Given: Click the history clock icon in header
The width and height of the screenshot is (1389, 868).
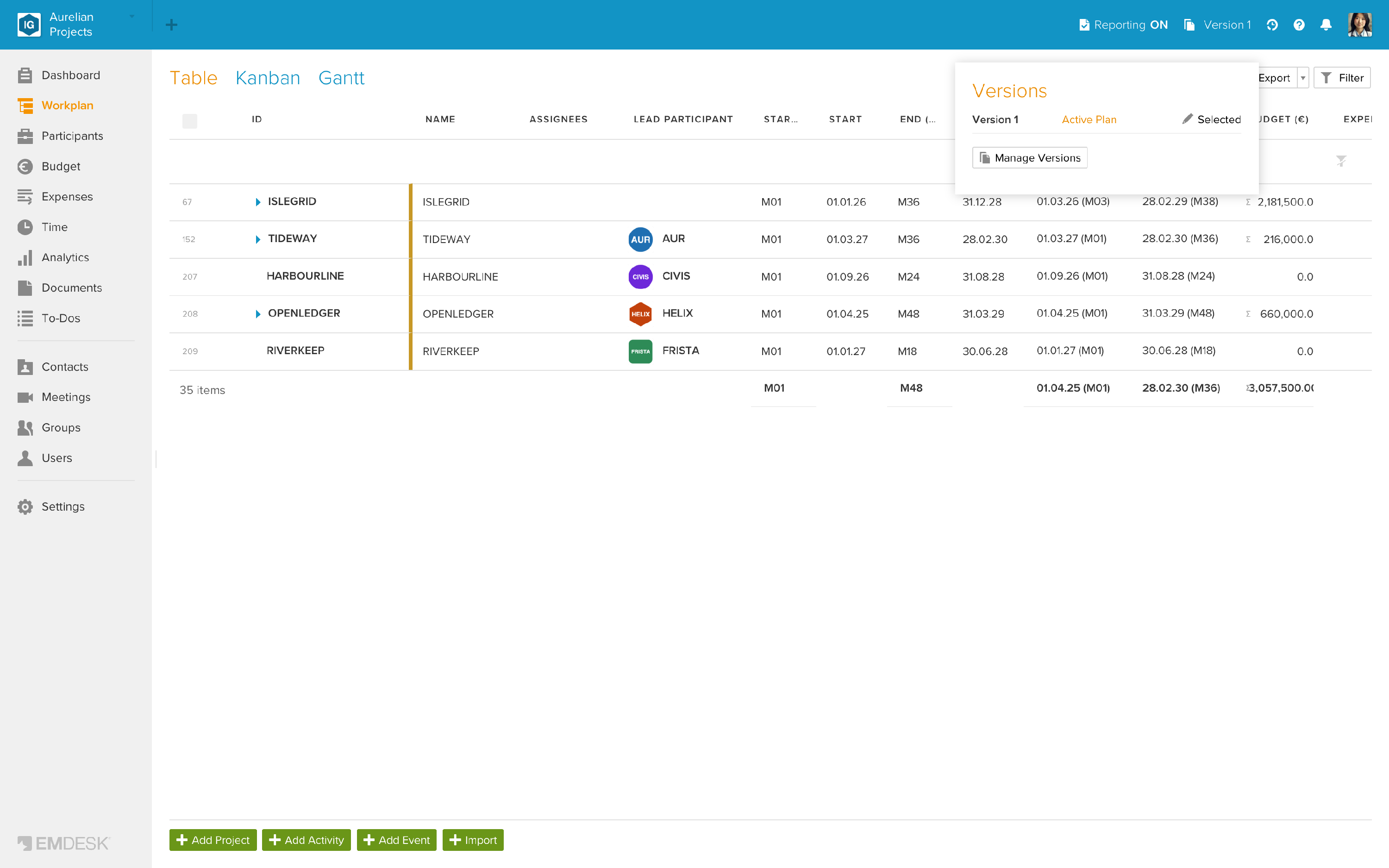Looking at the screenshot, I should 1272,25.
